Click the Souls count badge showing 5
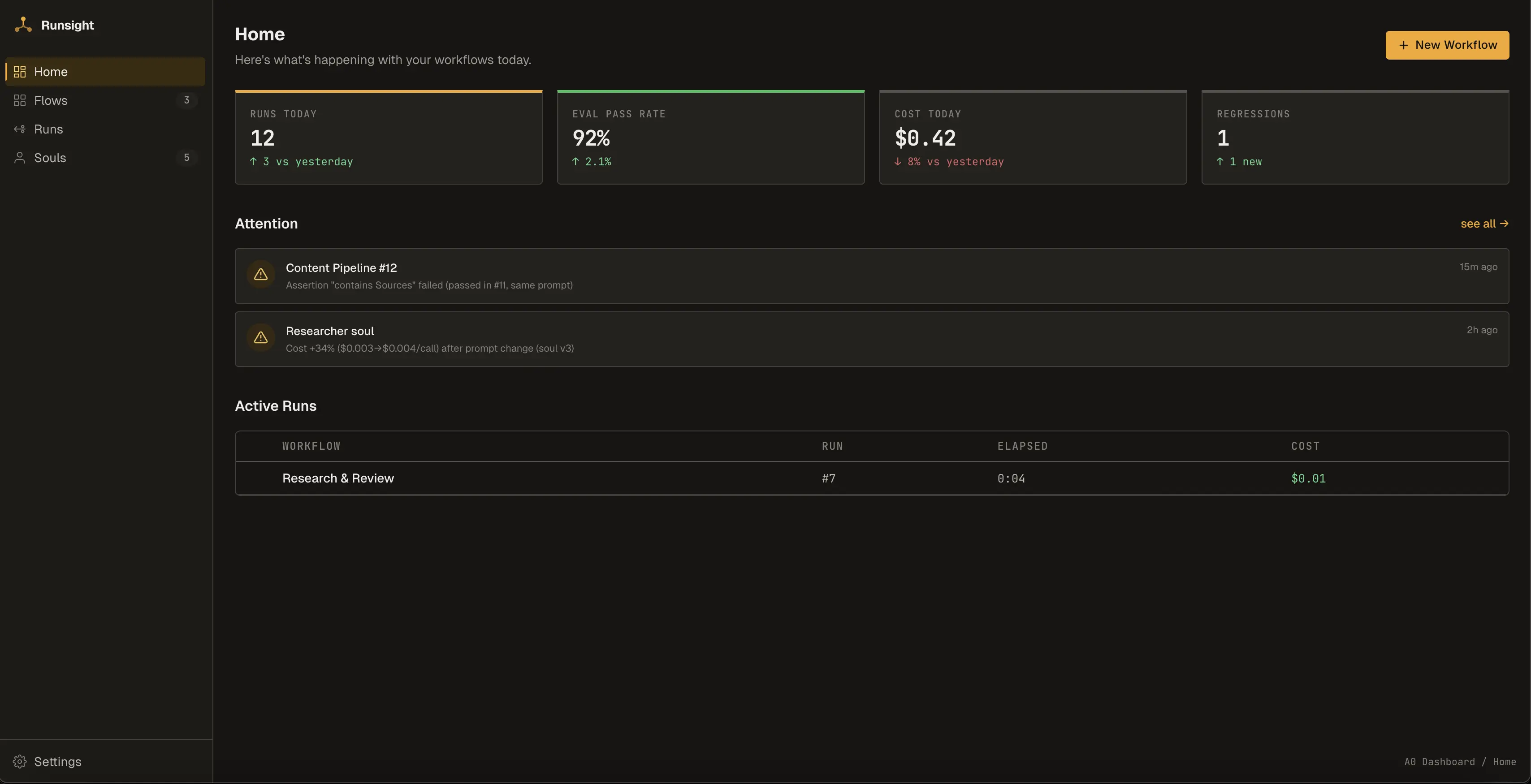 (186, 157)
